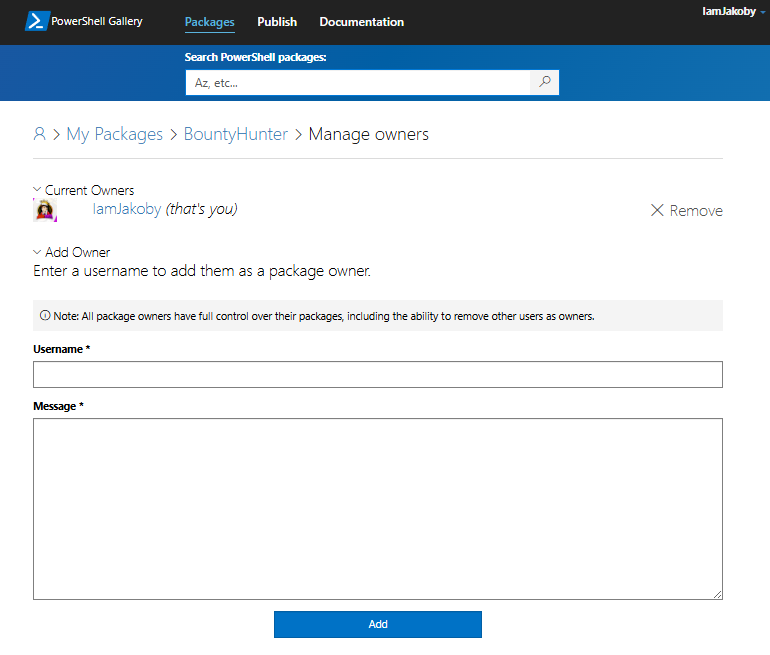This screenshot has height=655, width=770.
Task: Click the PowerShell Gallery logo icon
Action: [37, 21]
